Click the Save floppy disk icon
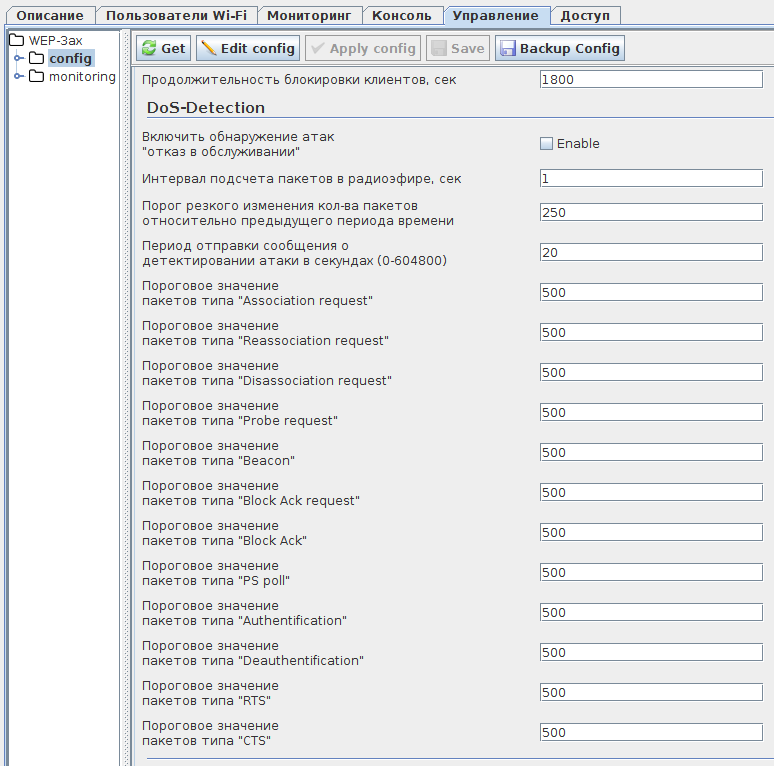This screenshot has height=766, width=774. pyautogui.click(x=438, y=48)
